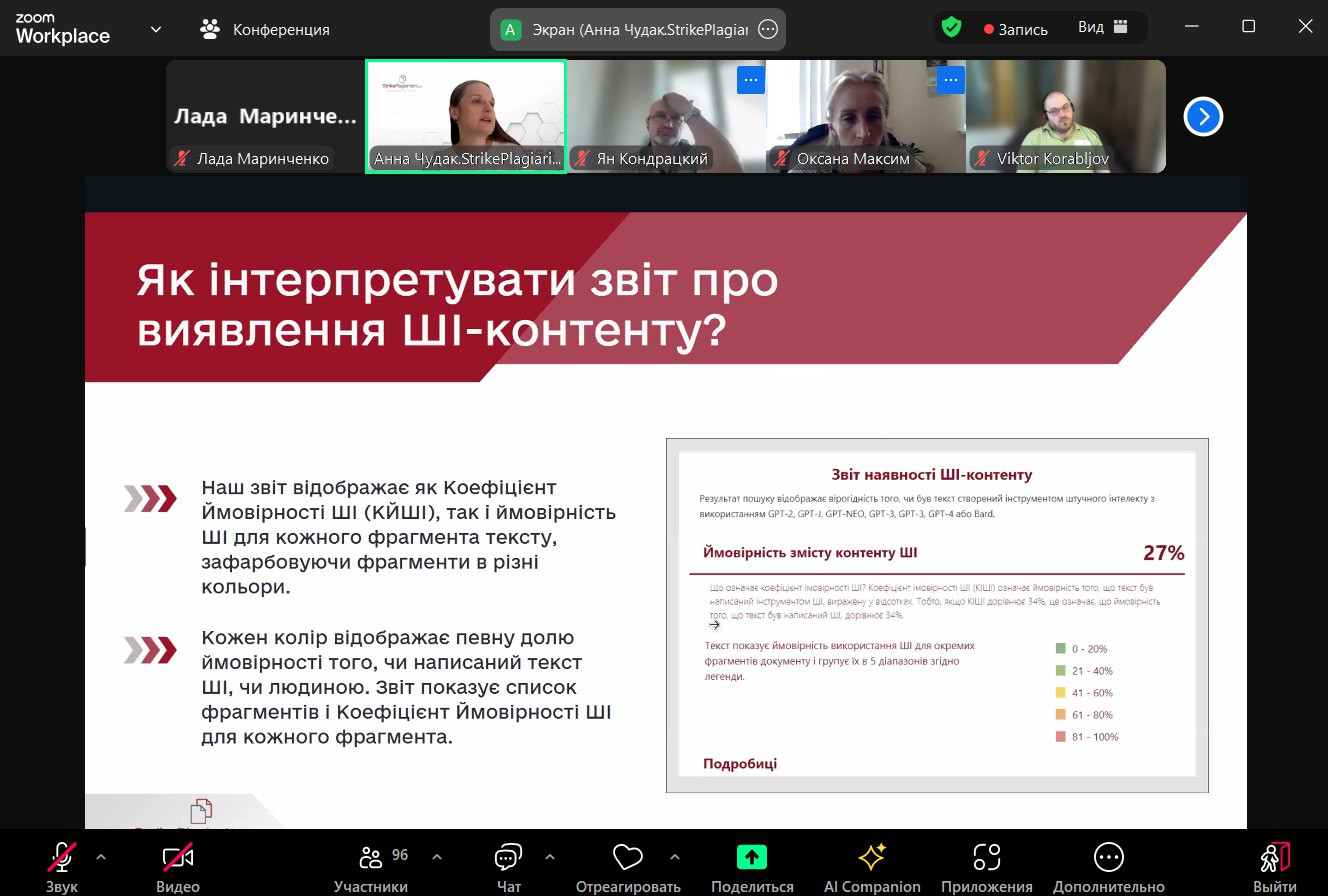Start camera with the Видео button
This screenshot has width=1328, height=896.
pyautogui.click(x=178, y=866)
